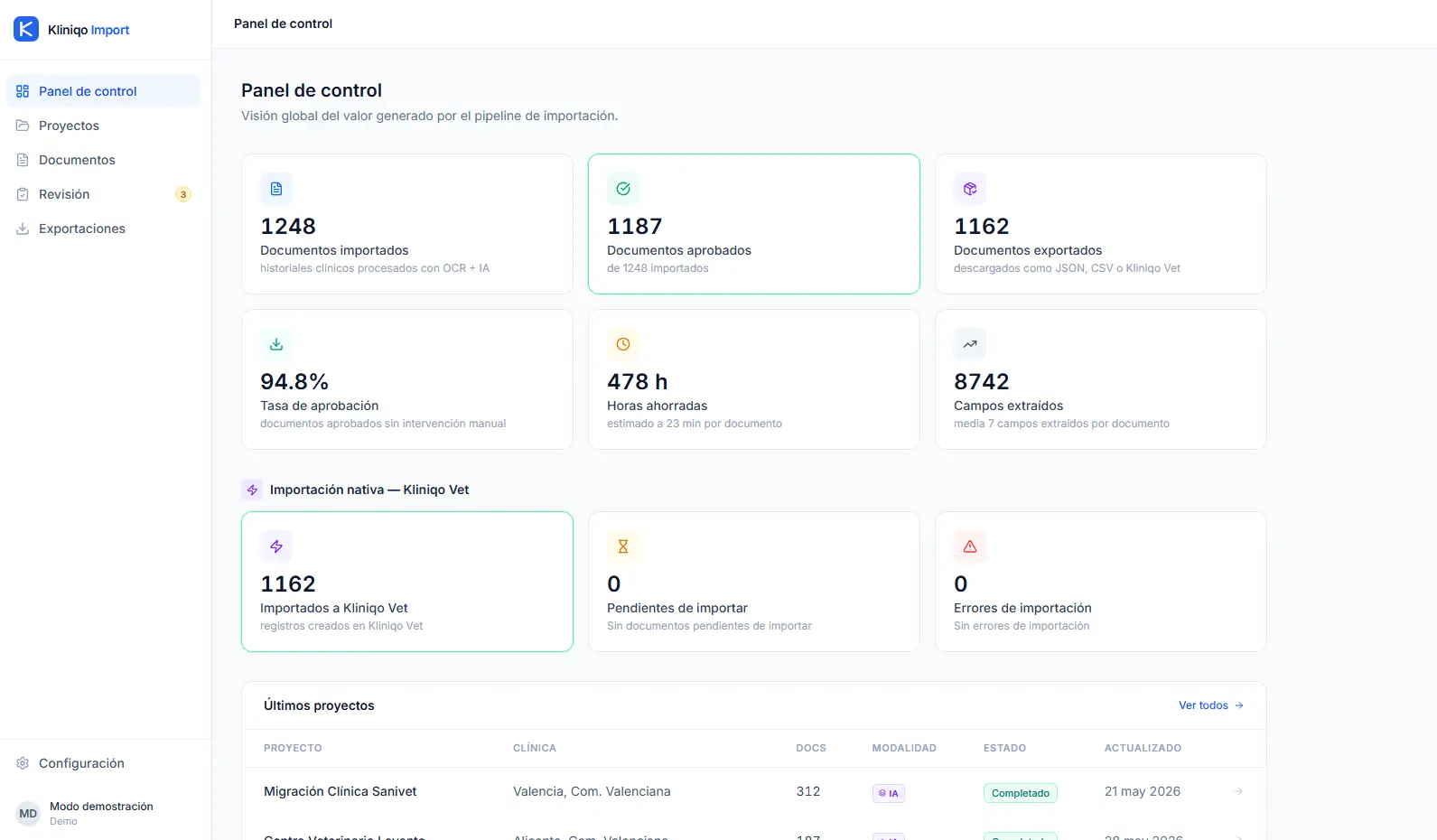
Task: Click the lightning icon on Importados a Kliniqo Vet card
Action: click(276, 546)
